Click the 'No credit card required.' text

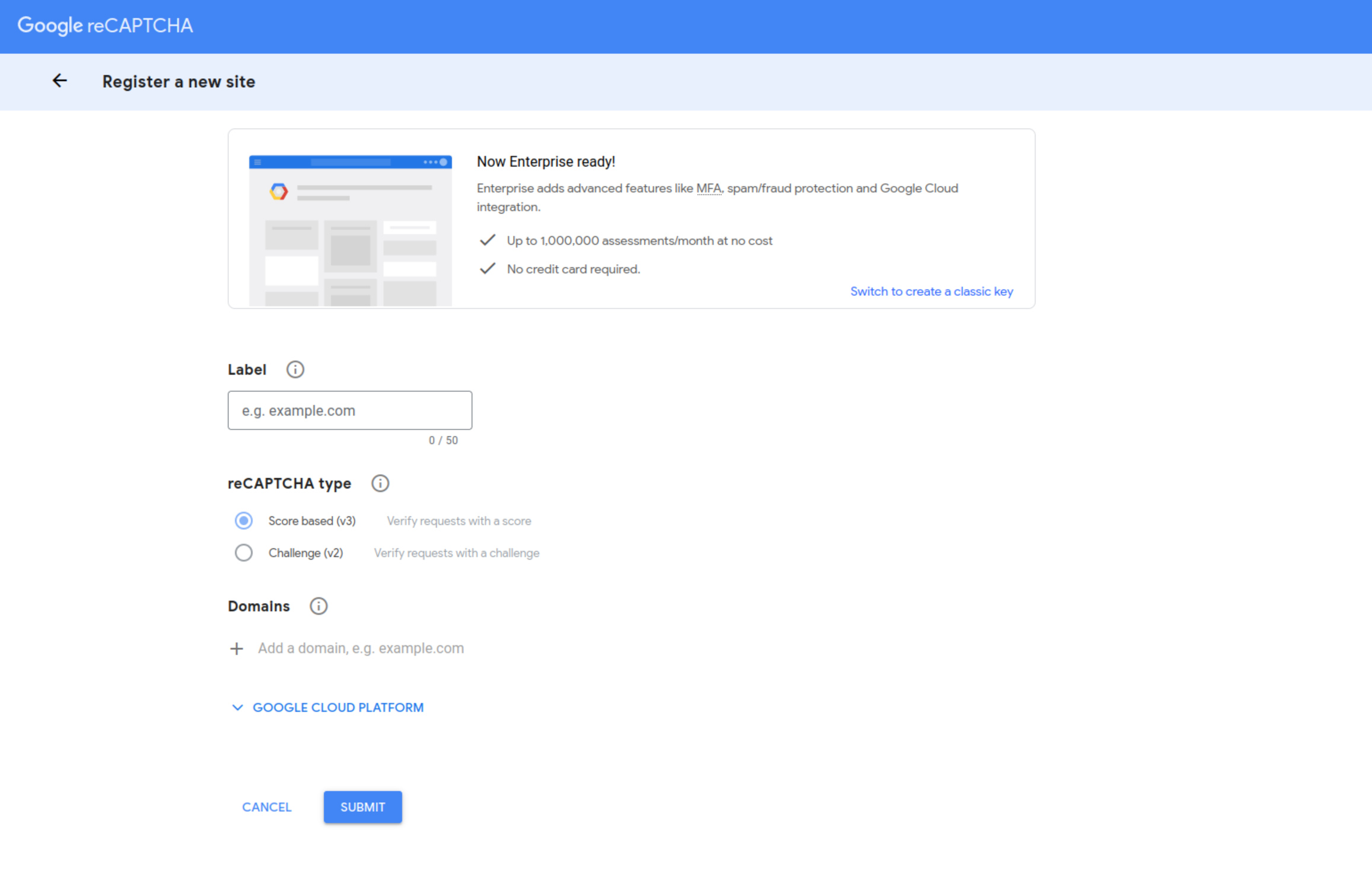click(x=574, y=269)
